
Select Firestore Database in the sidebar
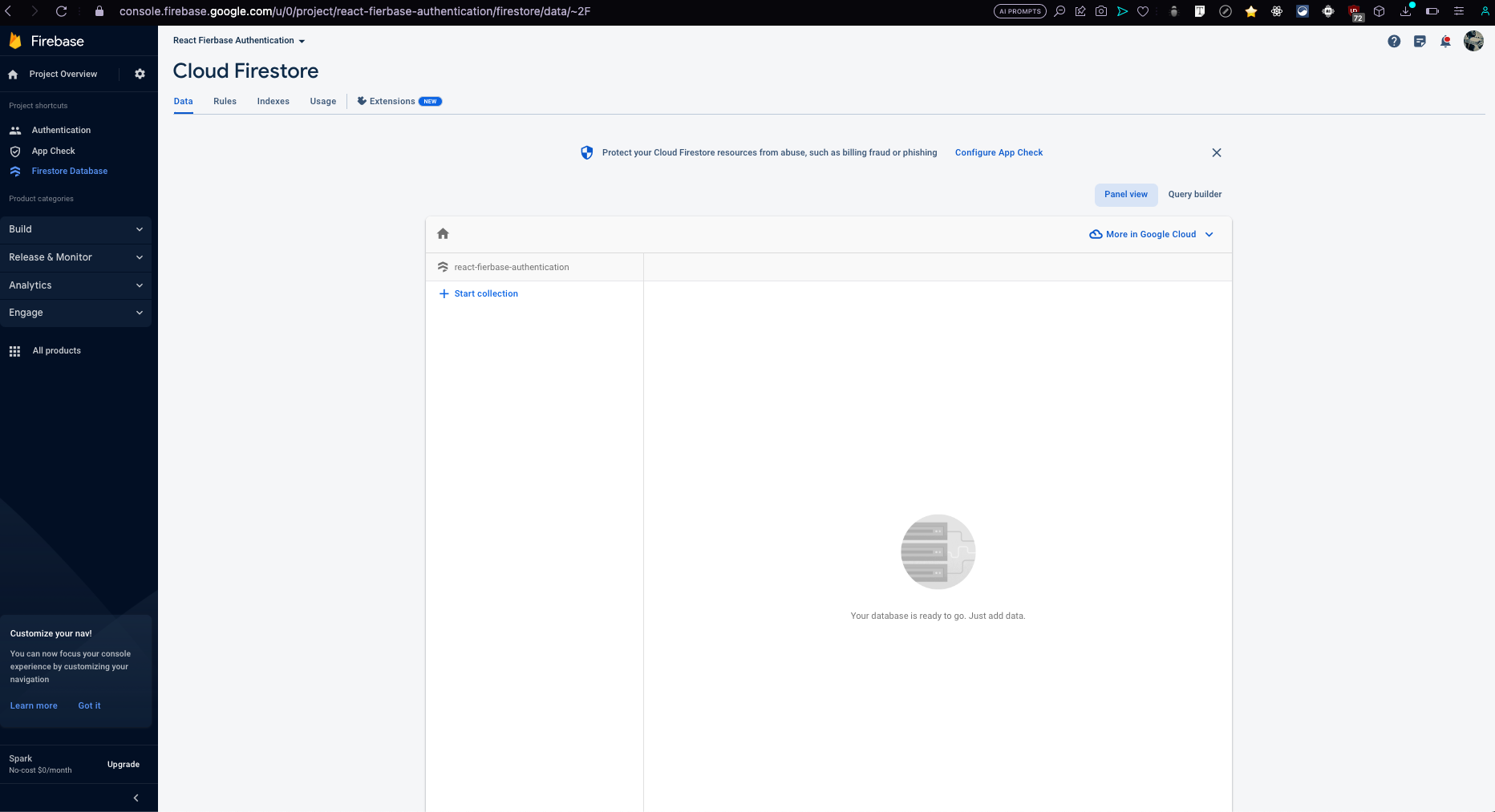(x=69, y=171)
